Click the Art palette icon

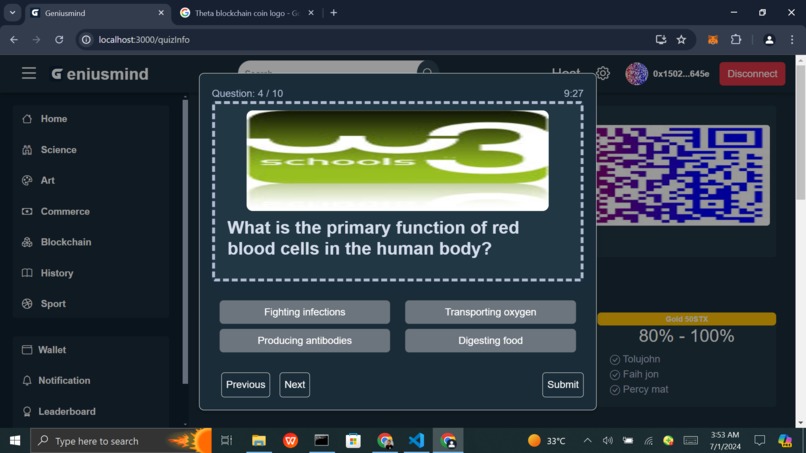coord(27,180)
